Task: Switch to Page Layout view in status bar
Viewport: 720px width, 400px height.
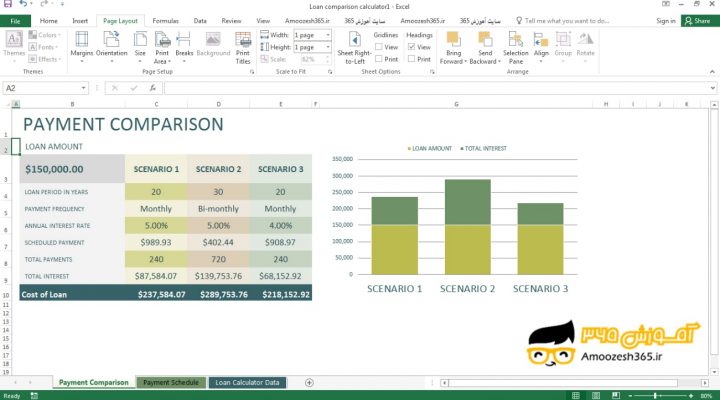Action: (596, 395)
